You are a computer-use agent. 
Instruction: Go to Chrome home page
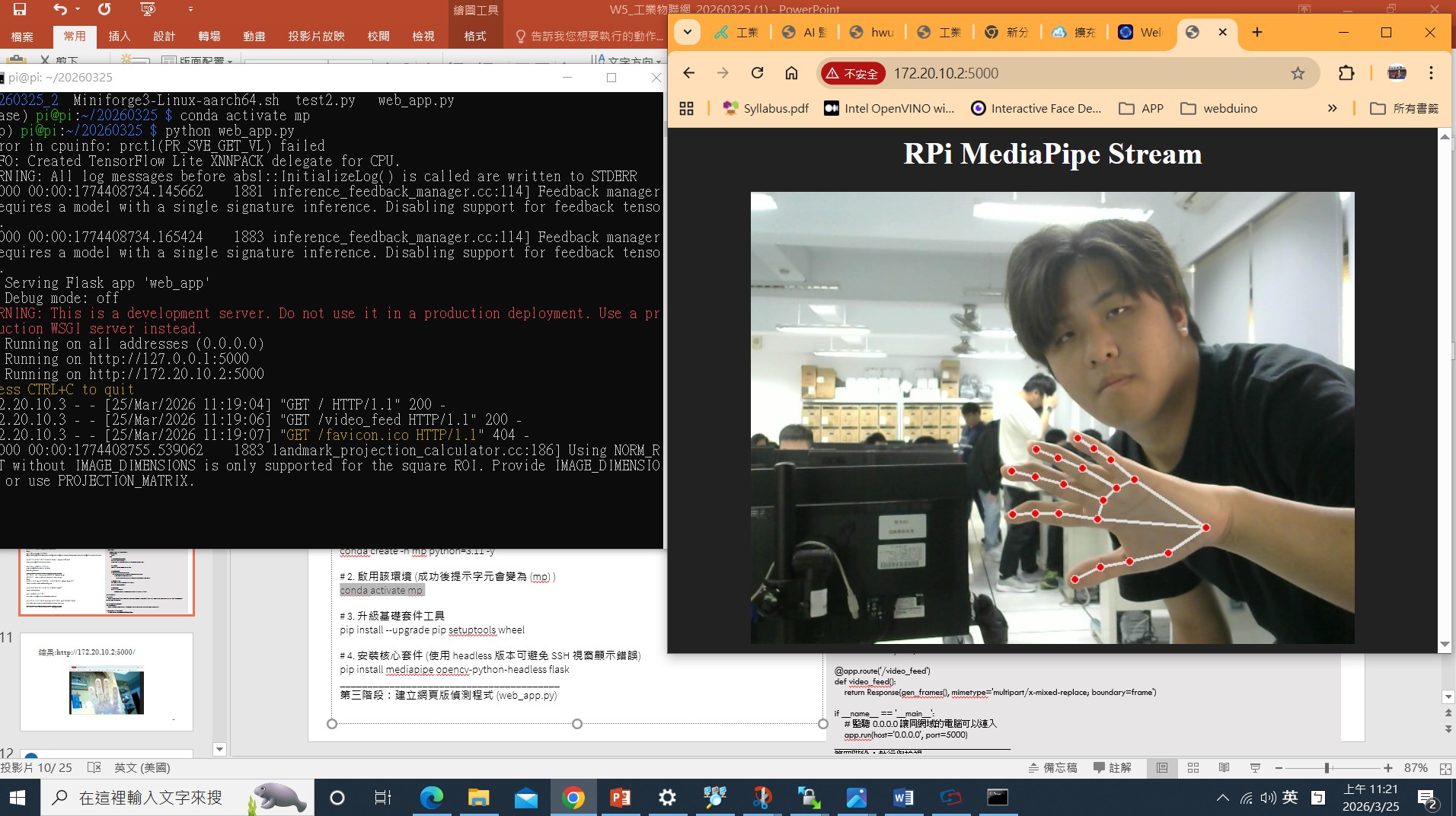pyautogui.click(x=791, y=73)
